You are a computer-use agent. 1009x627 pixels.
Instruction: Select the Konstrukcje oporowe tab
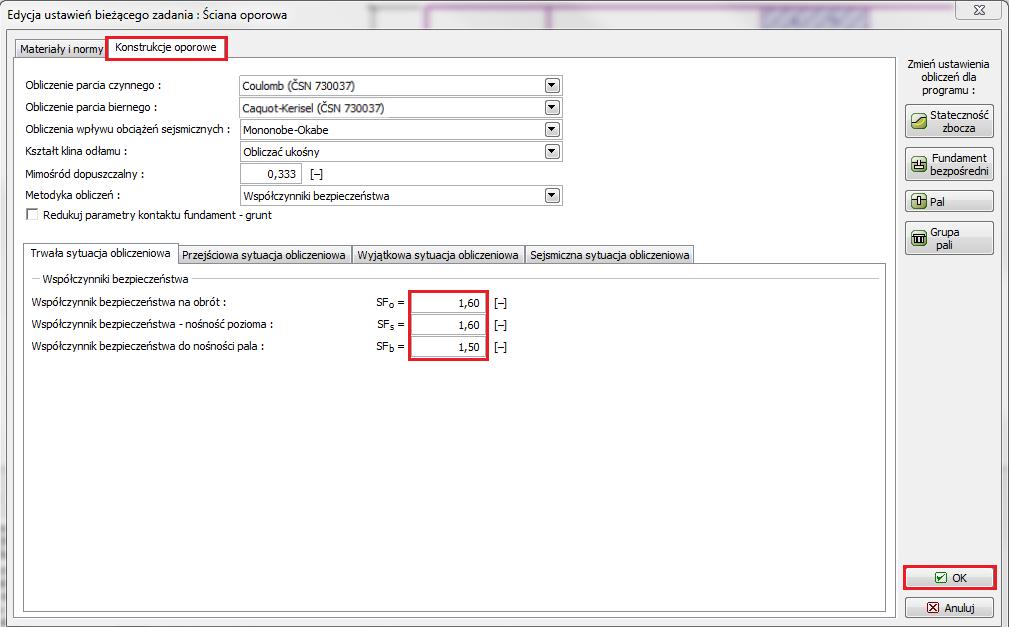click(x=166, y=48)
